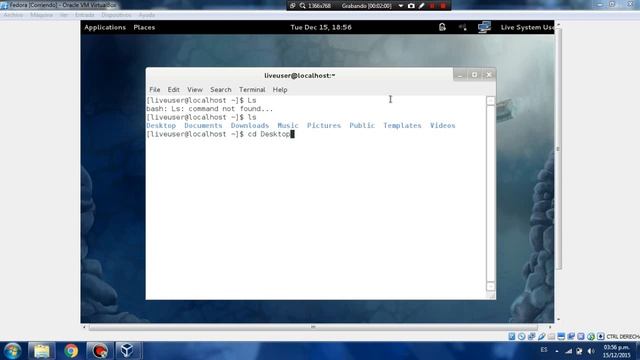
Task: Minimize the terminal window
Action: tap(460, 75)
